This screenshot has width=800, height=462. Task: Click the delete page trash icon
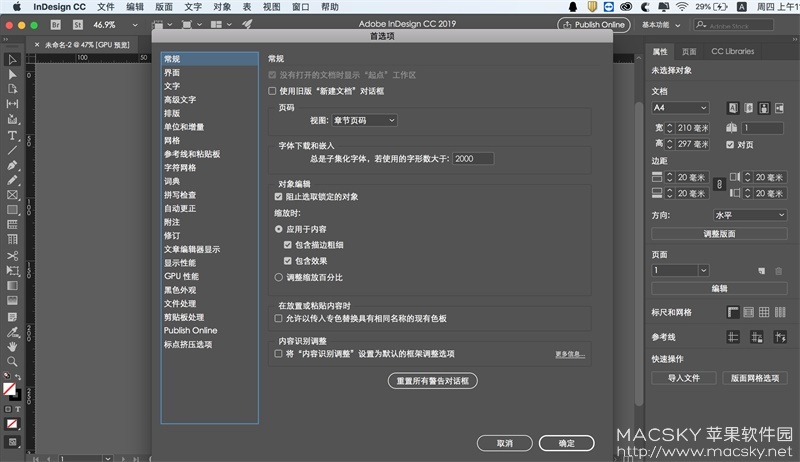tap(779, 271)
